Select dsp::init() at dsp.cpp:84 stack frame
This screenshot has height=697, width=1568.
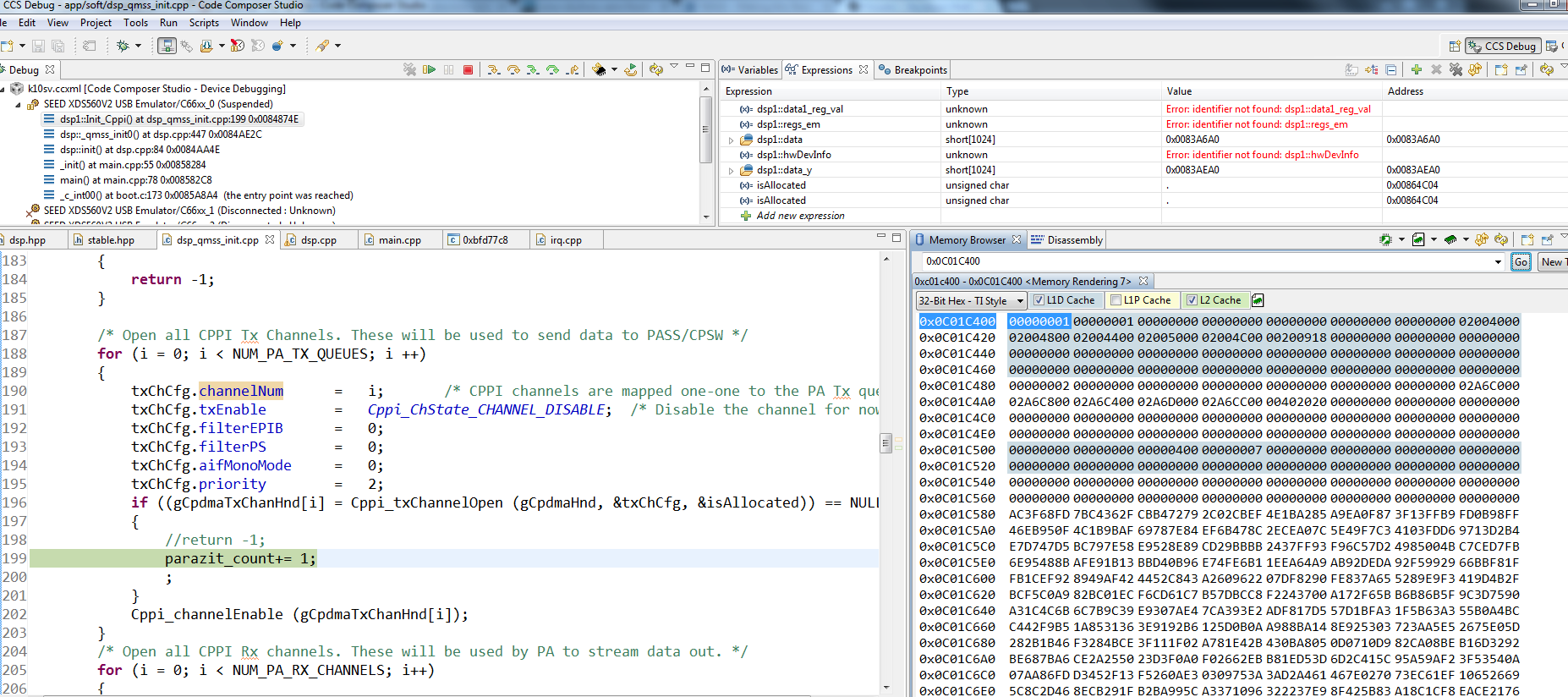tap(139, 150)
